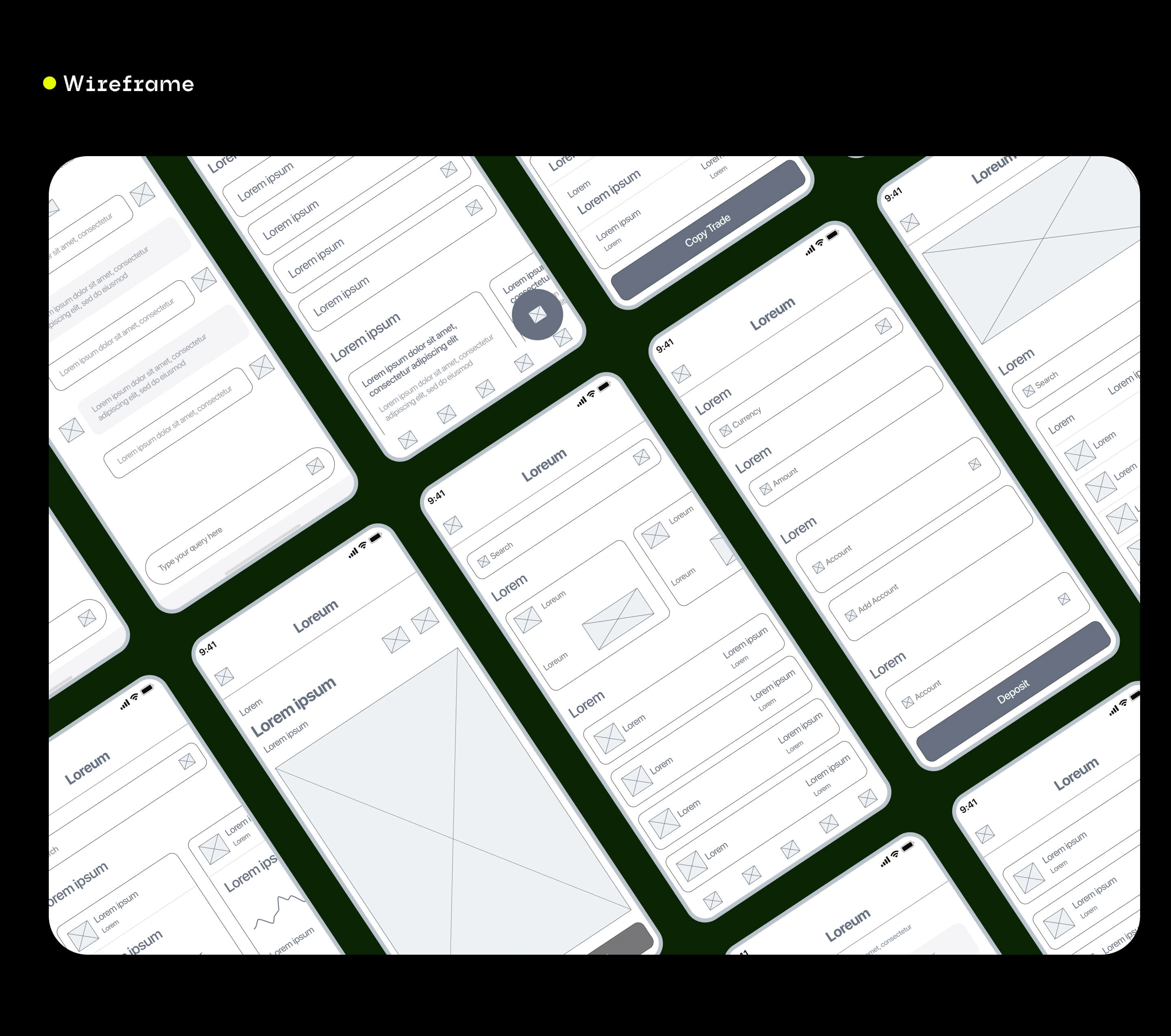Click the back icon on the deposit form screen
Image resolution: width=1171 pixels, height=1036 pixels.
point(681,374)
